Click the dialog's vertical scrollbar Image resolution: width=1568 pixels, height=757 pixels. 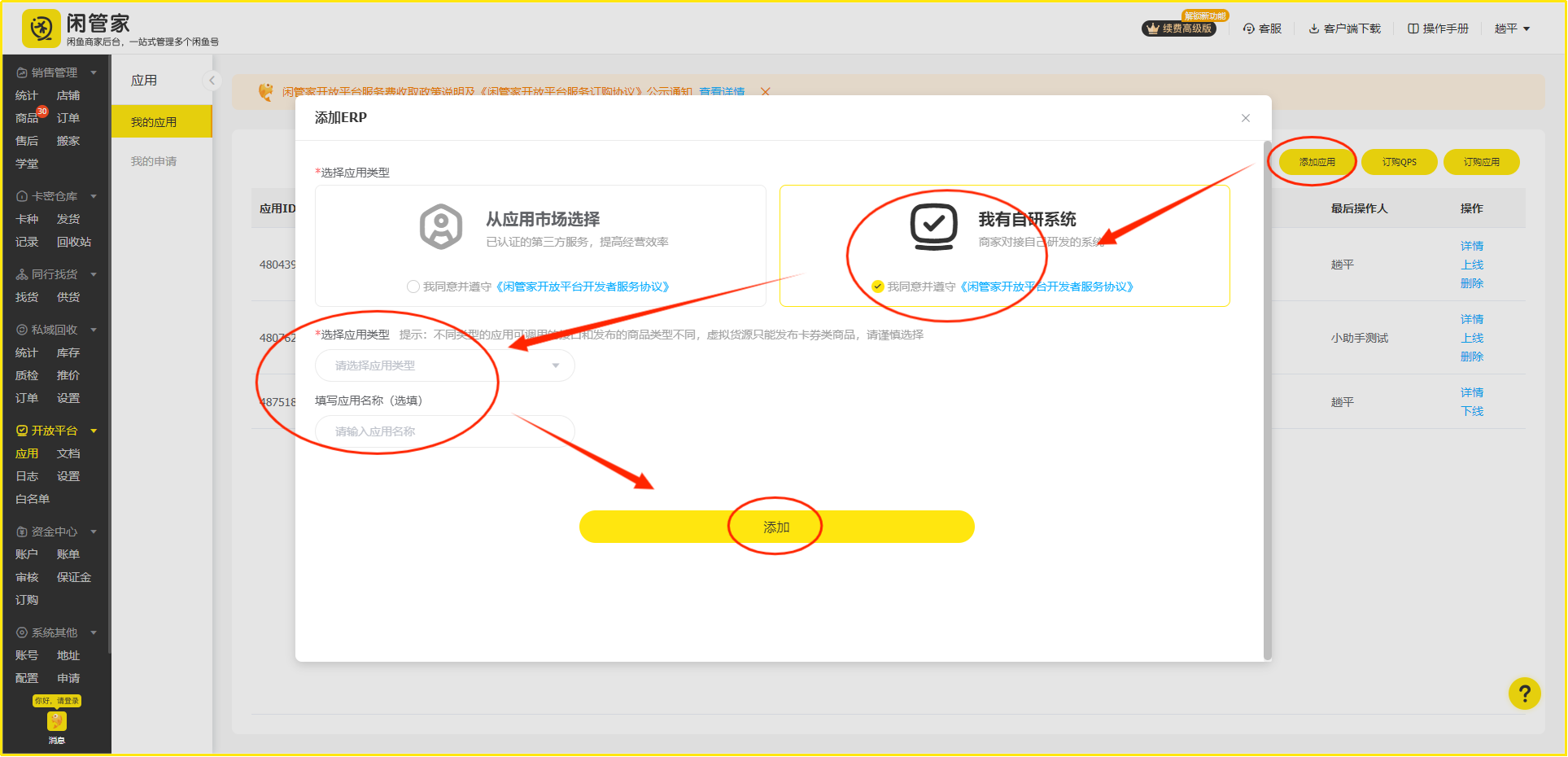pos(1267,399)
